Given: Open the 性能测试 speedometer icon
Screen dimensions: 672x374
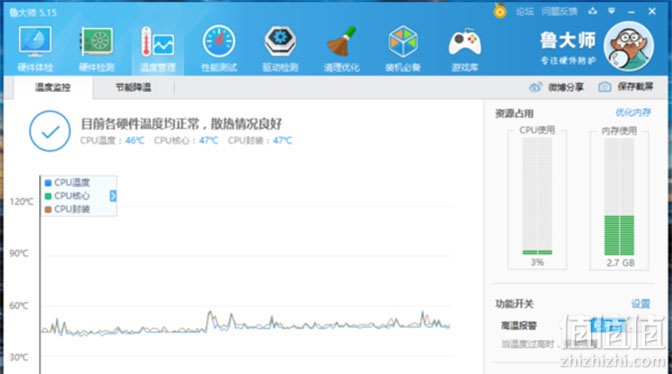Looking at the screenshot, I should [219, 48].
